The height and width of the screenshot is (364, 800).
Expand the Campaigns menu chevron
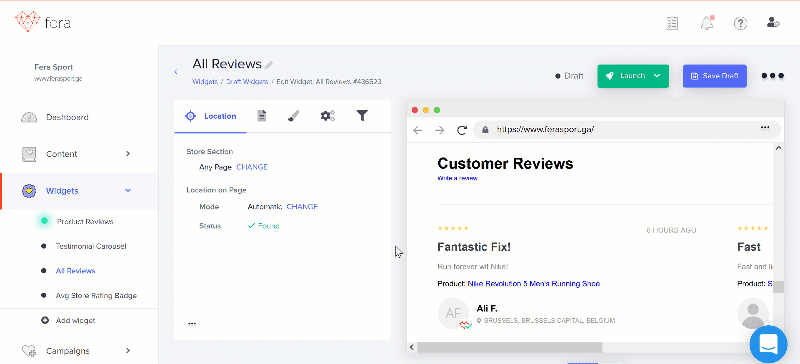click(x=128, y=351)
